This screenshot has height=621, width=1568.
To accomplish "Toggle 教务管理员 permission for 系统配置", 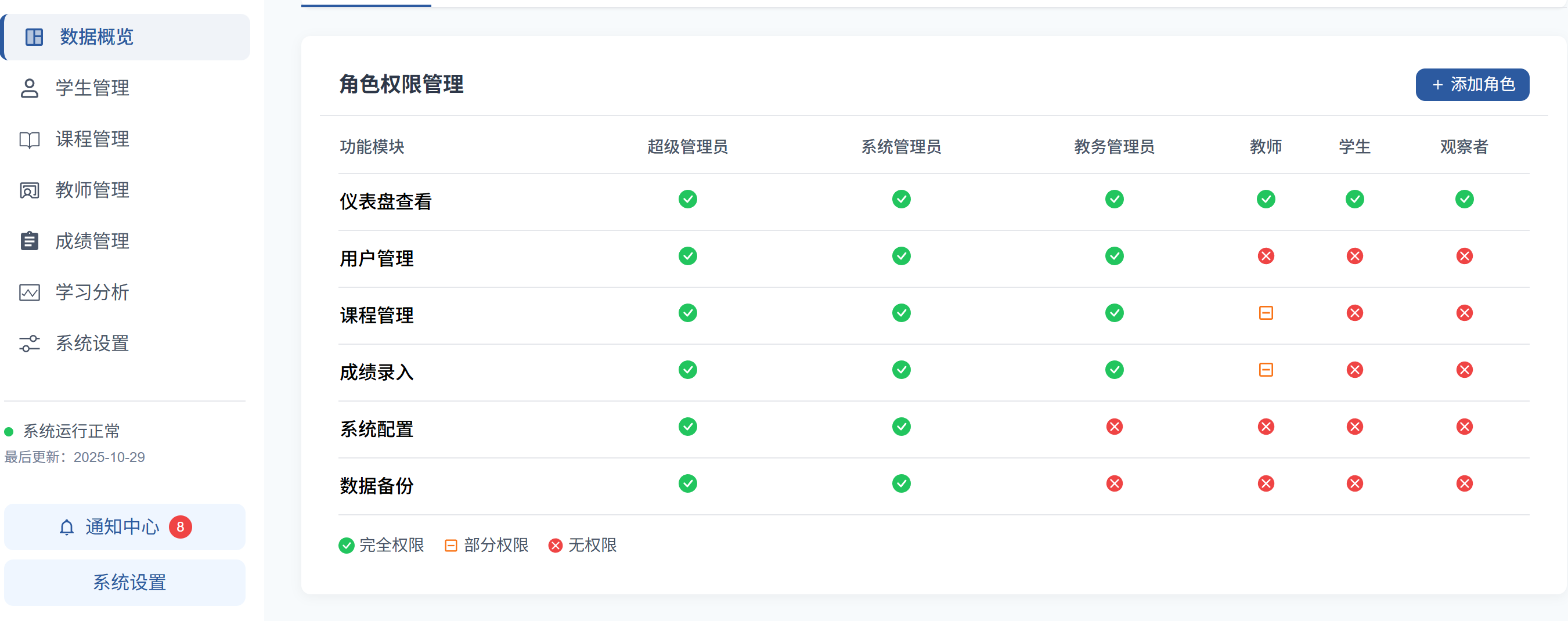I will 1114,426.
